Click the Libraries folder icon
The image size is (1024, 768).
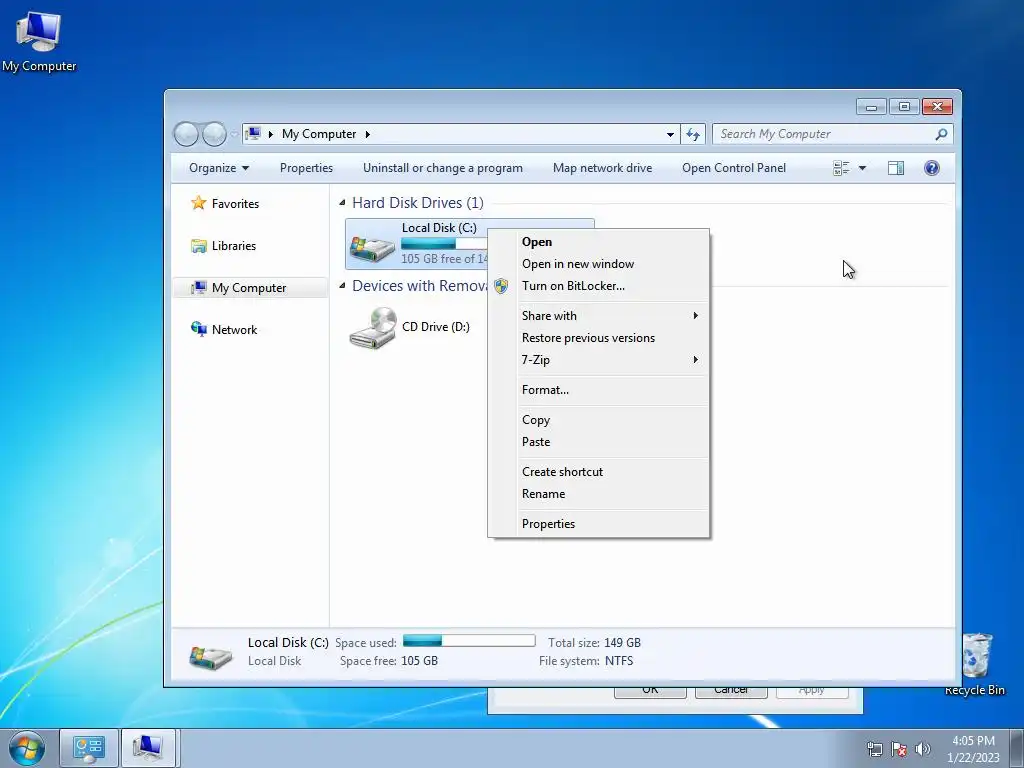coord(199,246)
